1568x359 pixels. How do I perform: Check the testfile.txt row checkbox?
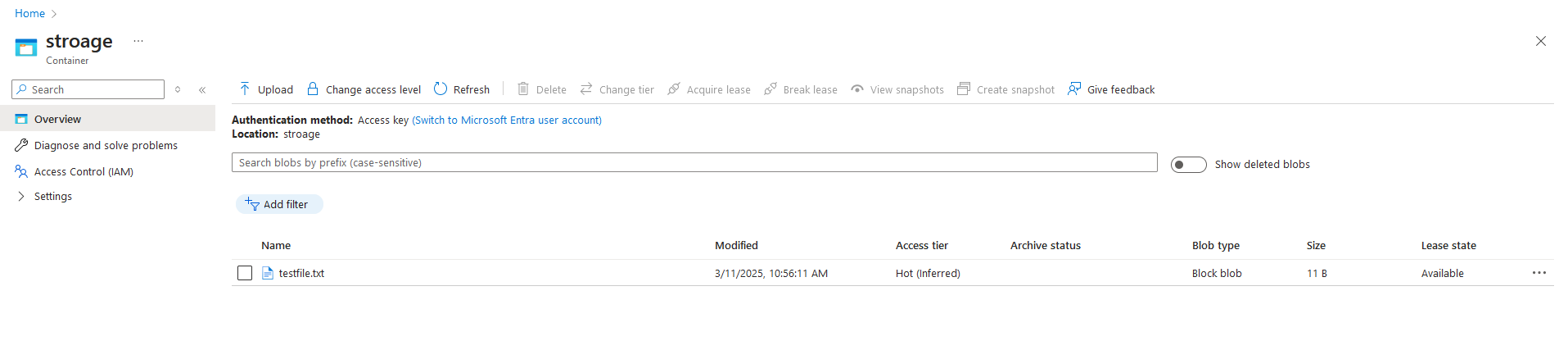click(x=245, y=273)
